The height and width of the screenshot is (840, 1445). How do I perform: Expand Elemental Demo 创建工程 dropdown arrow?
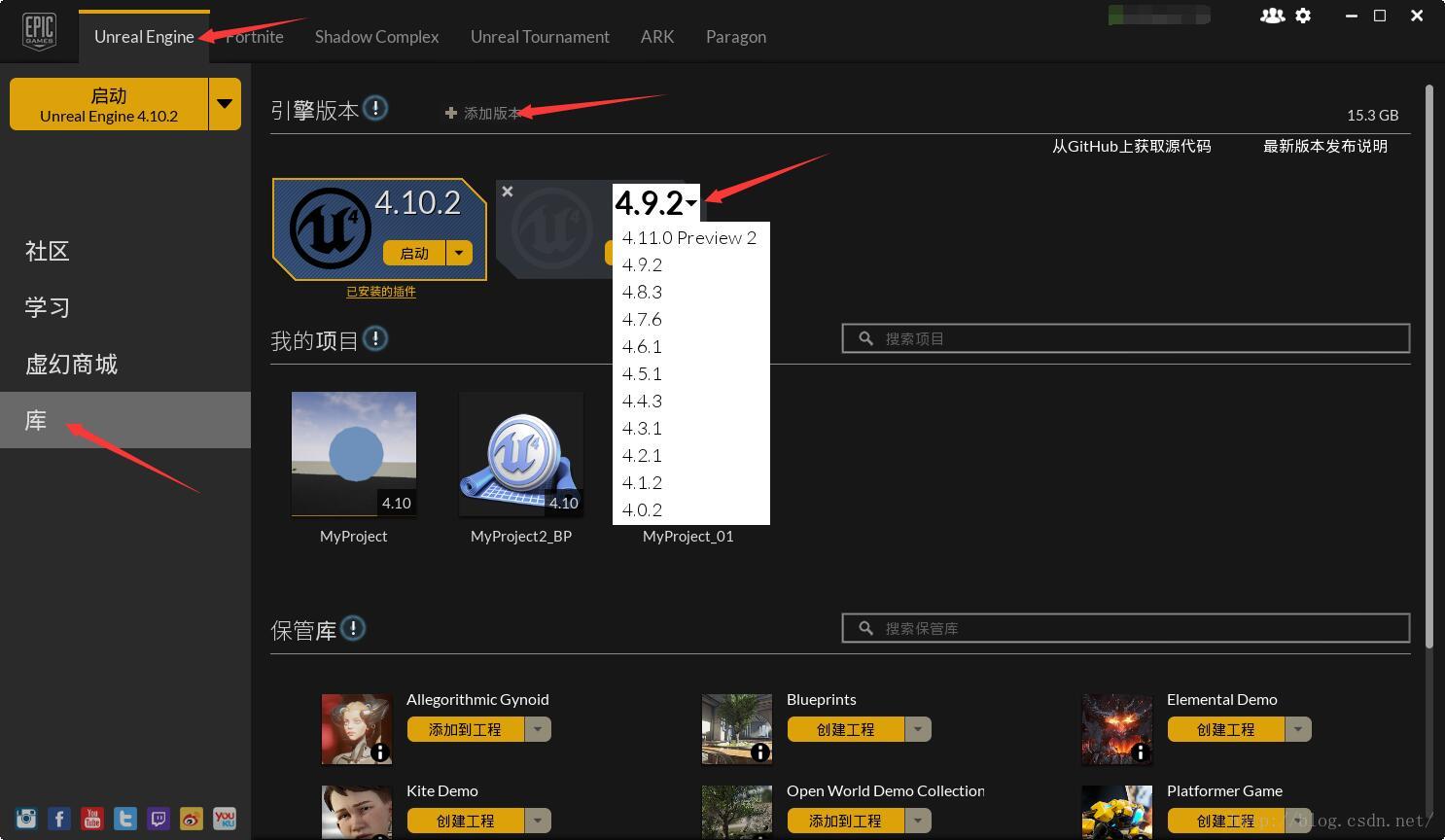pos(1298,729)
